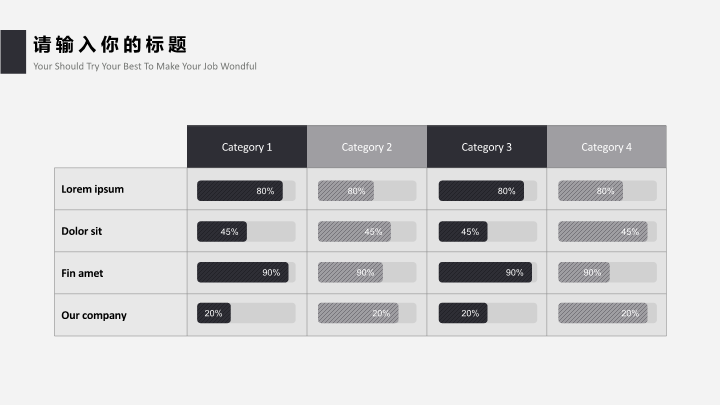Click Our company's Category 2 20% bar
This screenshot has height=405, width=720.
coord(358,313)
